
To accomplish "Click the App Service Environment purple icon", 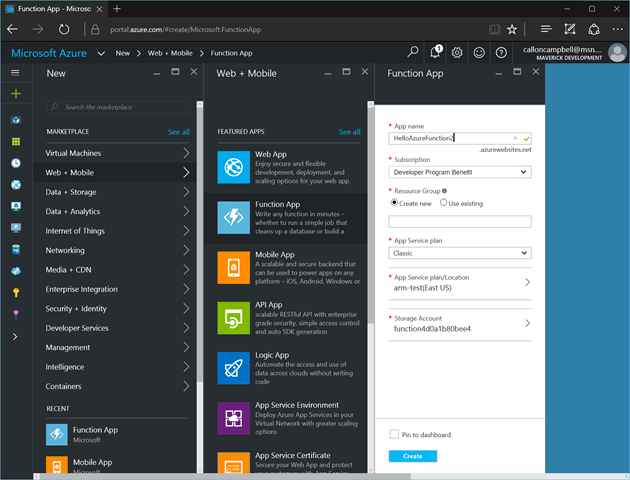I will click(233, 418).
